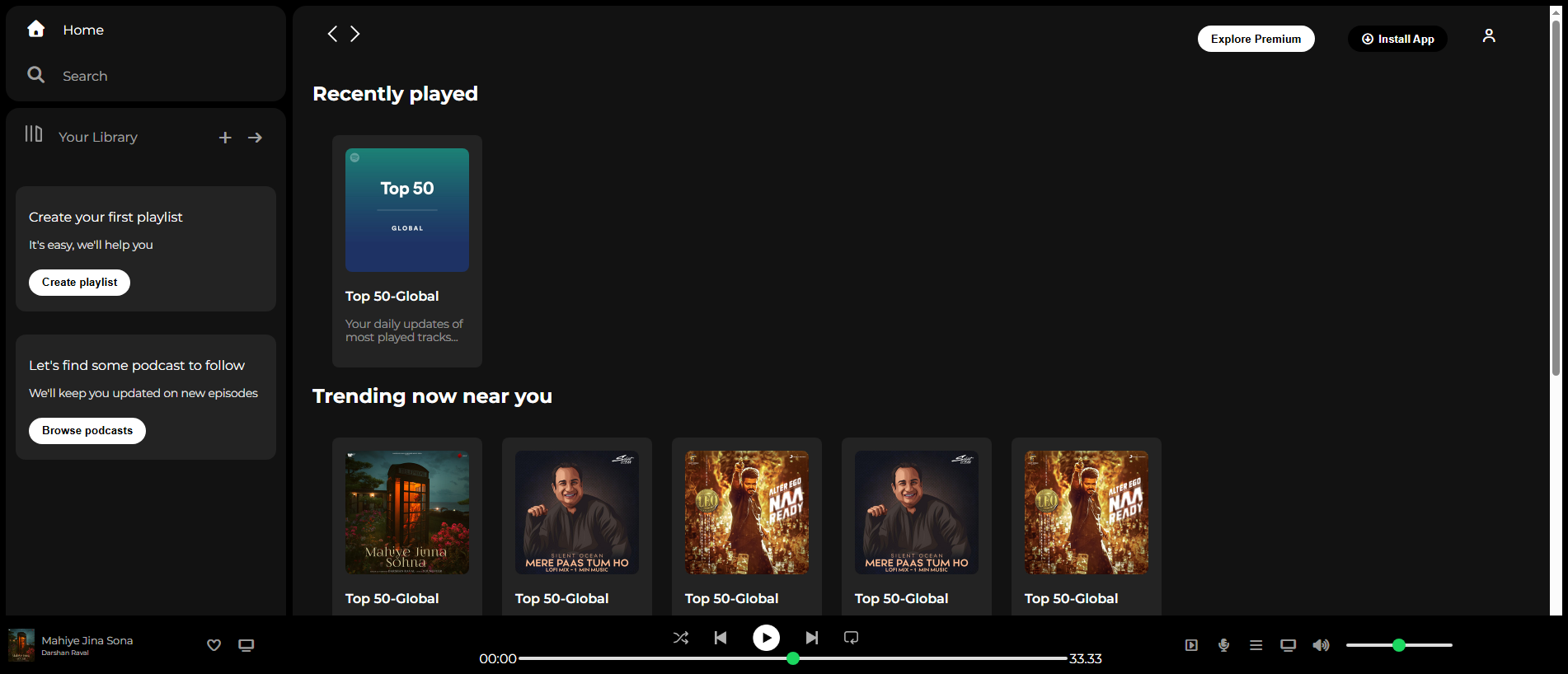The width and height of the screenshot is (1568, 674).
Task: Like Mahiye Jina Sona with the heart icon
Action: pos(214,645)
